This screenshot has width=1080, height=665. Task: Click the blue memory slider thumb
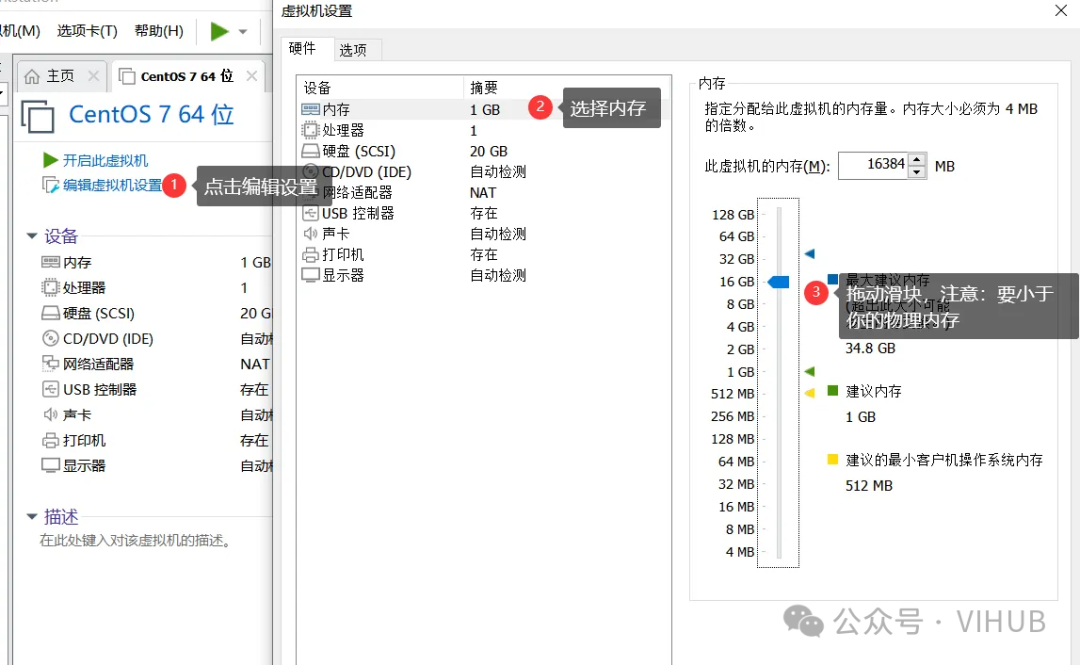click(x=778, y=282)
